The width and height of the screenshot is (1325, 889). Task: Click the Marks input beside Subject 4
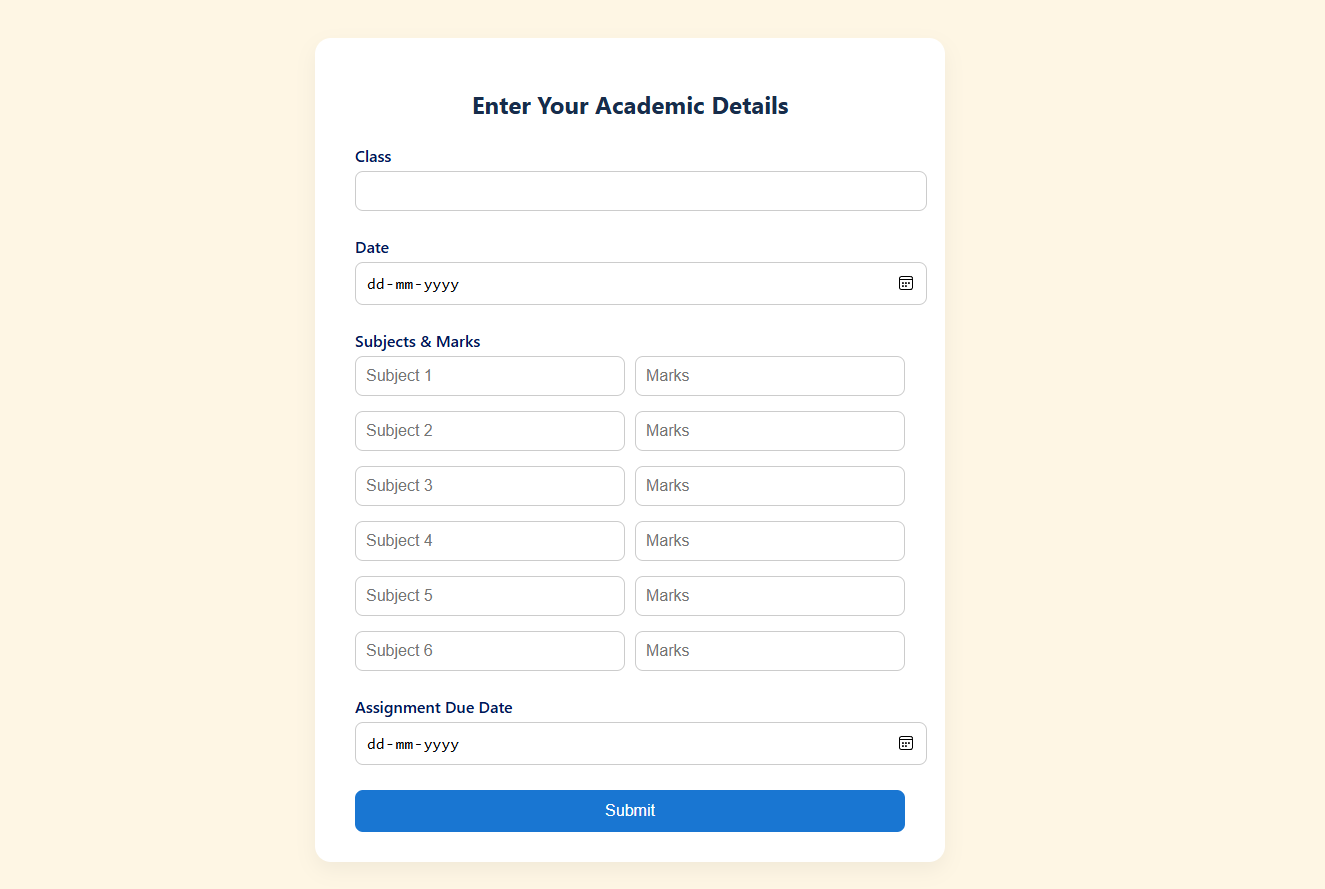point(769,540)
